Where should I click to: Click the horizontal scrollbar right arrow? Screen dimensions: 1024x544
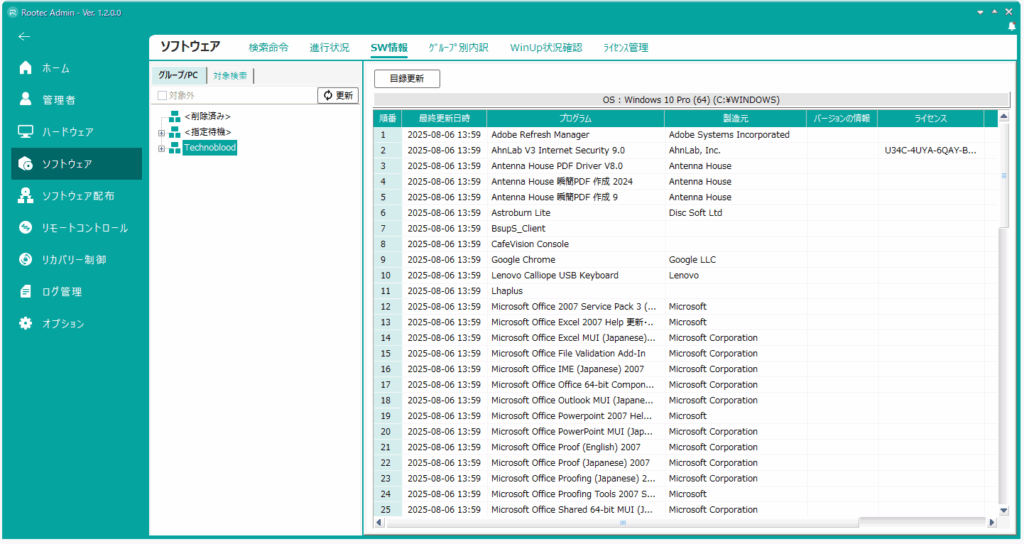click(991, 522)
